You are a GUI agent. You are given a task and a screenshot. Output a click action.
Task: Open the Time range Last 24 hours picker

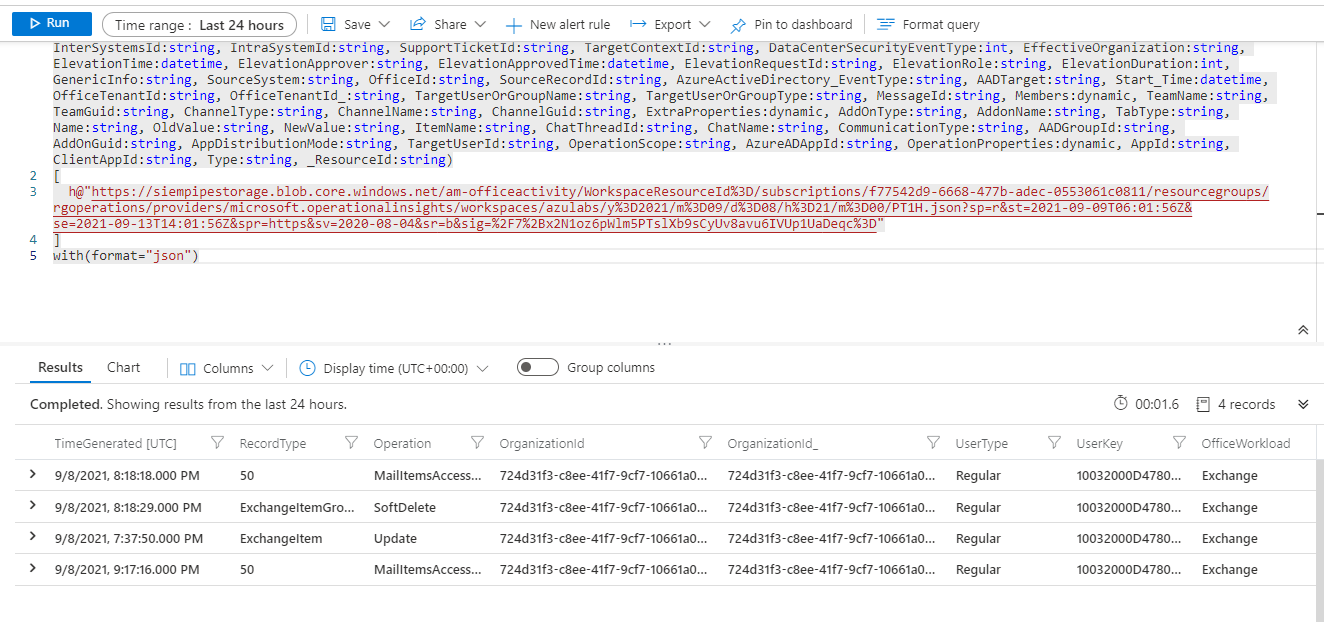199,25
